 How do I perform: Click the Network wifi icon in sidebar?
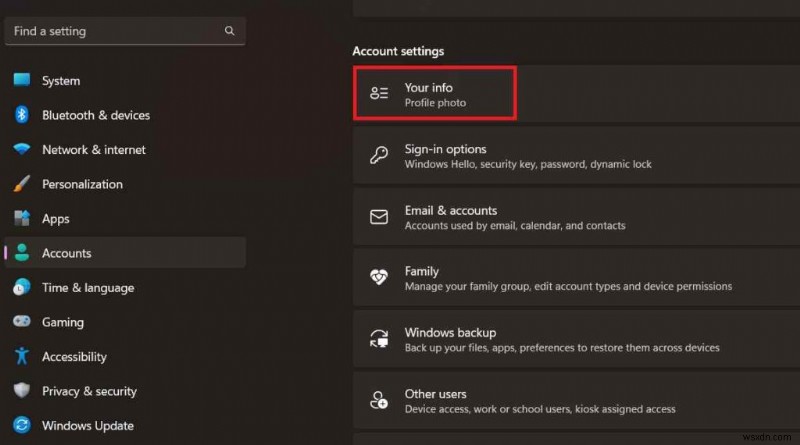click(x=21, y=149)
